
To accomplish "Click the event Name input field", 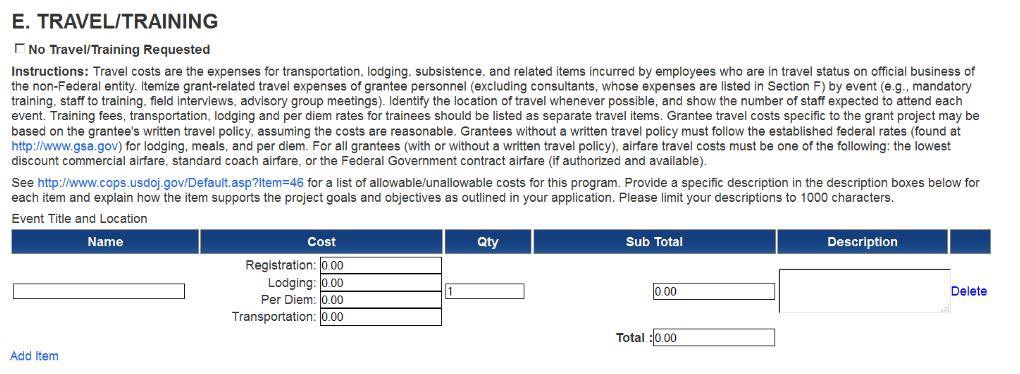I will click(x=99, y=291).
